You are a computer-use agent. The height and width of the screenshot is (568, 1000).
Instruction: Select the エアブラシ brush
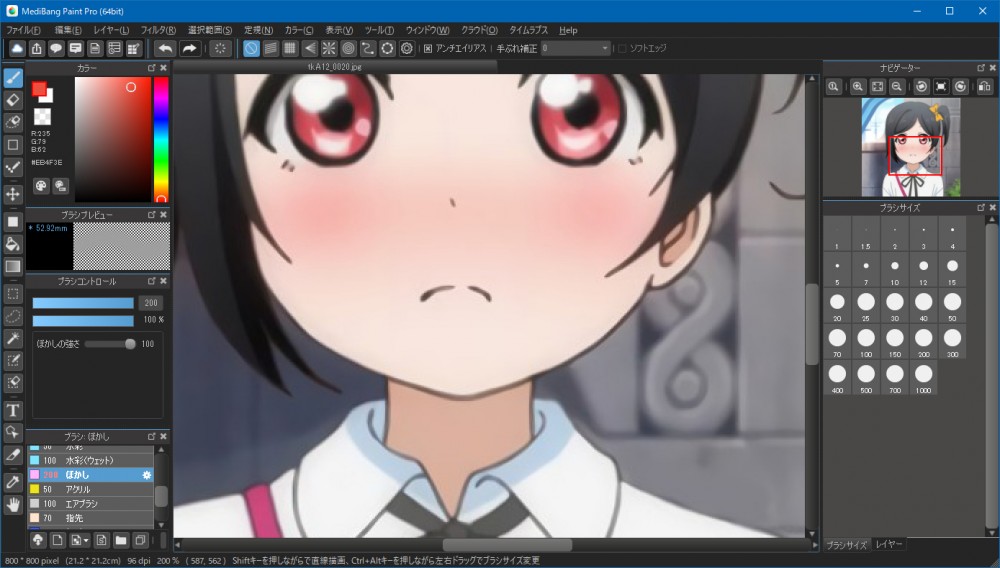[91, 504]
